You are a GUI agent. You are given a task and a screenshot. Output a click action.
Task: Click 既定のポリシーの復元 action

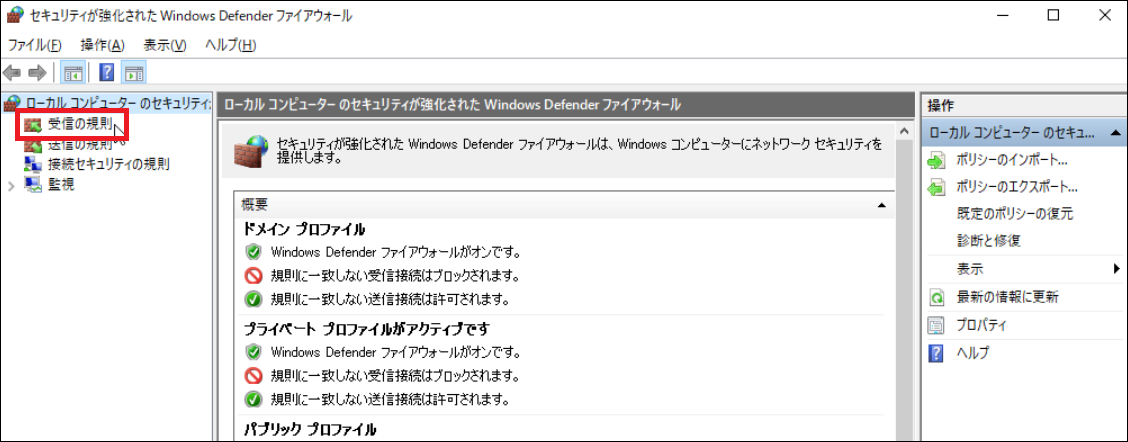[x=1015, y=214]
